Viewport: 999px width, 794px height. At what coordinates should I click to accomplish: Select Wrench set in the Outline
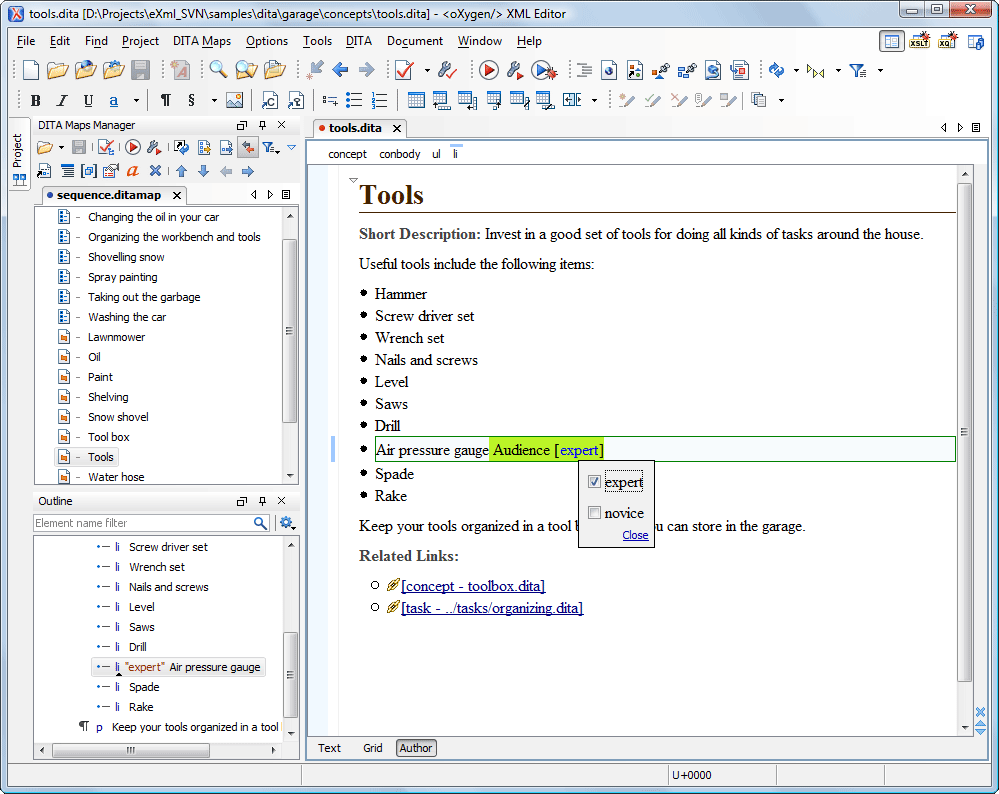click(x=157, y=567)
